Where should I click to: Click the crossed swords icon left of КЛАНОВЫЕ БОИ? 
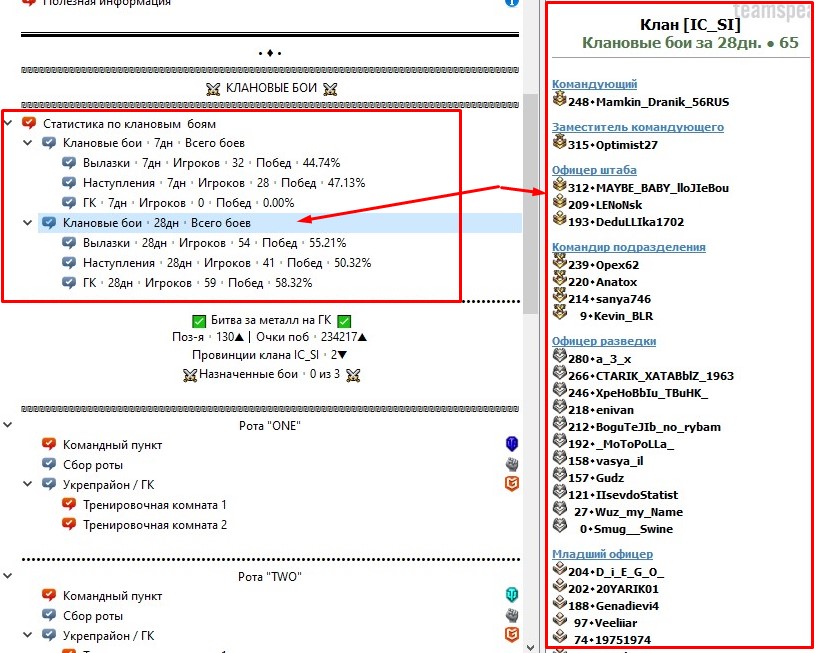212,89
